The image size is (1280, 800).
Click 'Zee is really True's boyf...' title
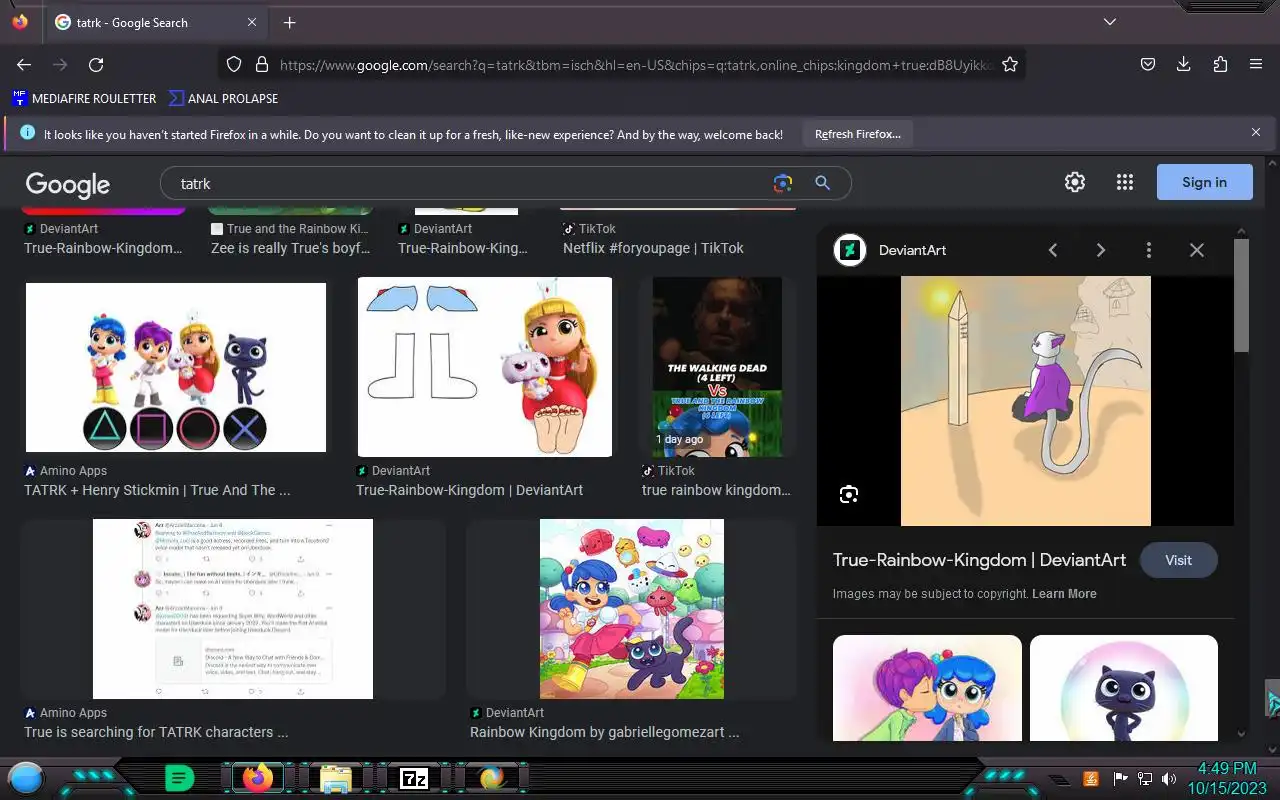[x=291, y=248]
